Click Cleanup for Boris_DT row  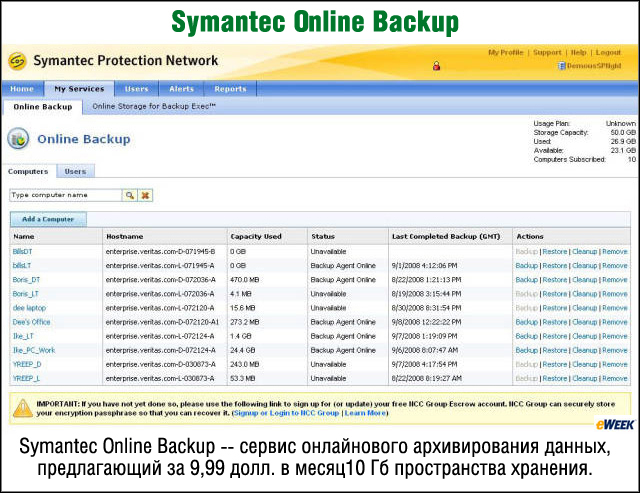[584, 280]
